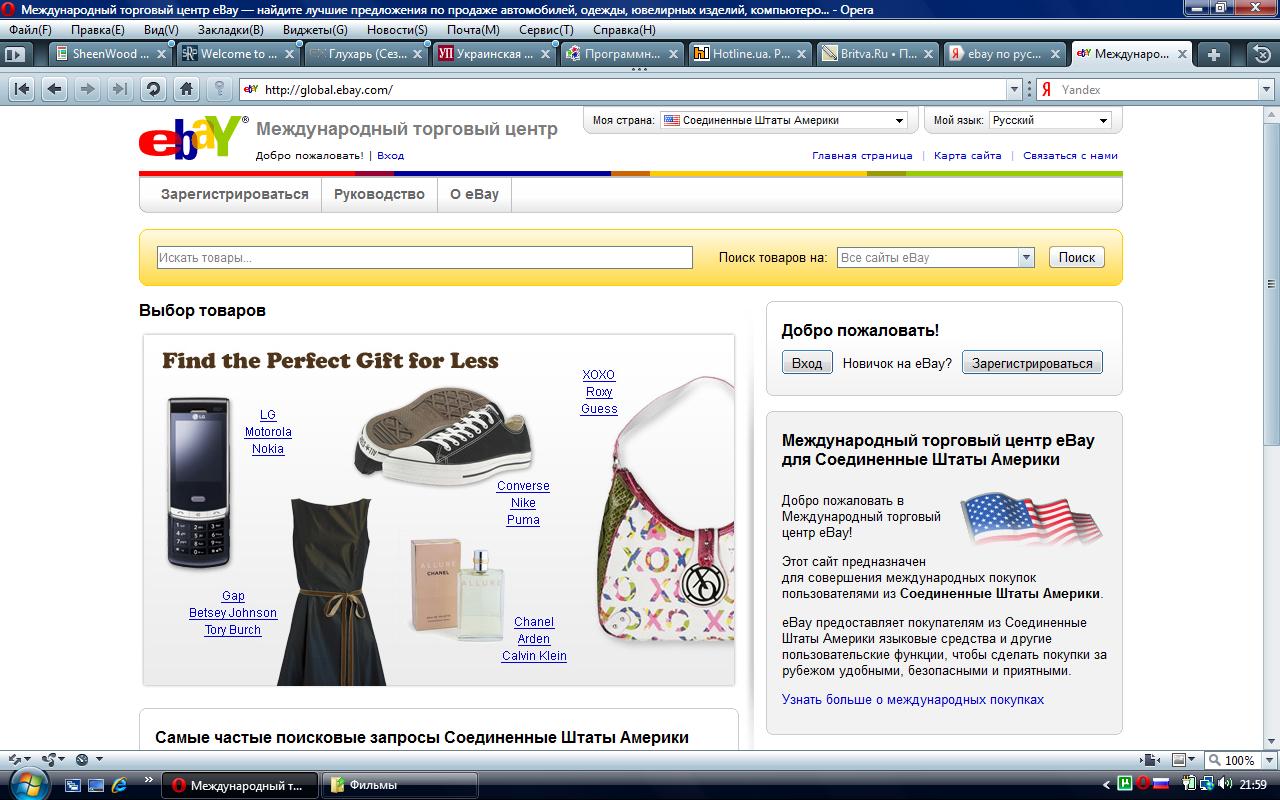Click the Opera Back navigation button
This screenshot has height=800, width=1280.
click(x=55, y=89)
